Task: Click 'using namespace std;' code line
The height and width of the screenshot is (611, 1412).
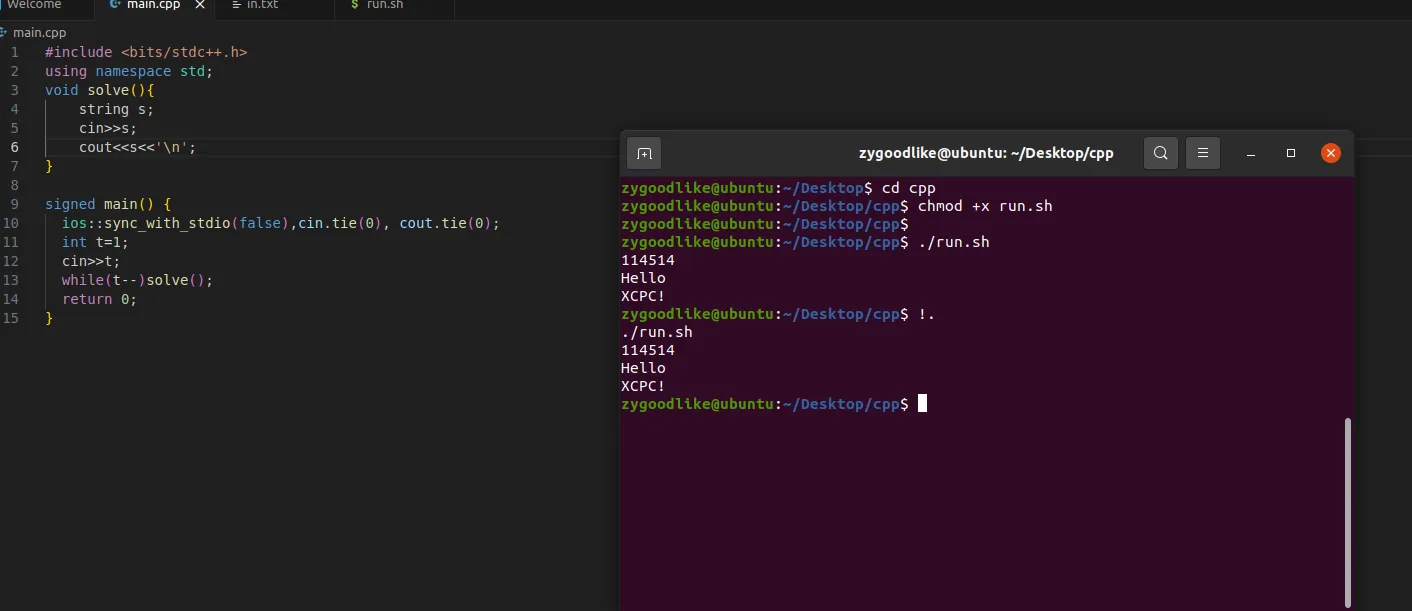Action: coord(129,71)
